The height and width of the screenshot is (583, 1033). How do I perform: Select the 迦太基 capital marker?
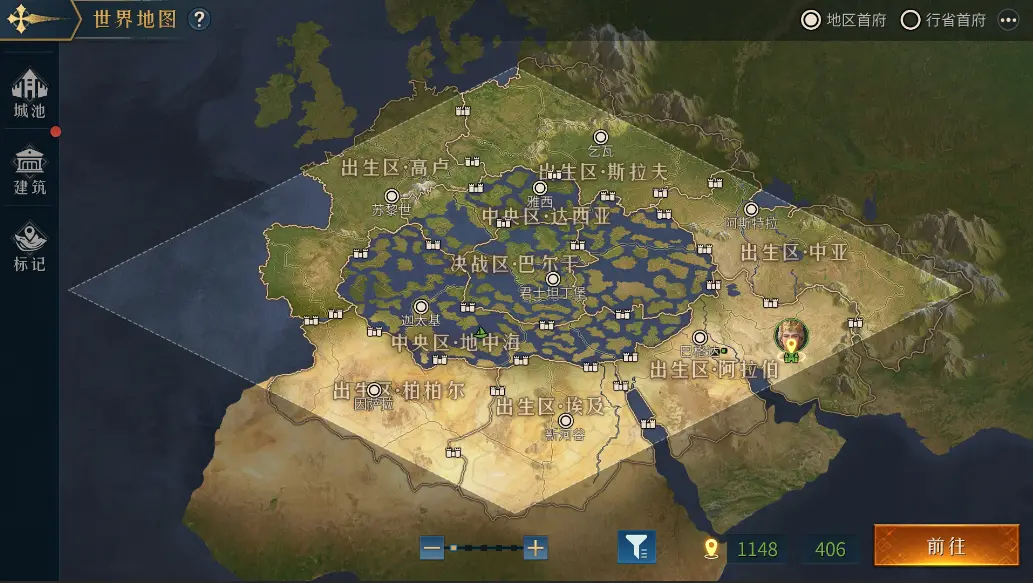(421, 307)
